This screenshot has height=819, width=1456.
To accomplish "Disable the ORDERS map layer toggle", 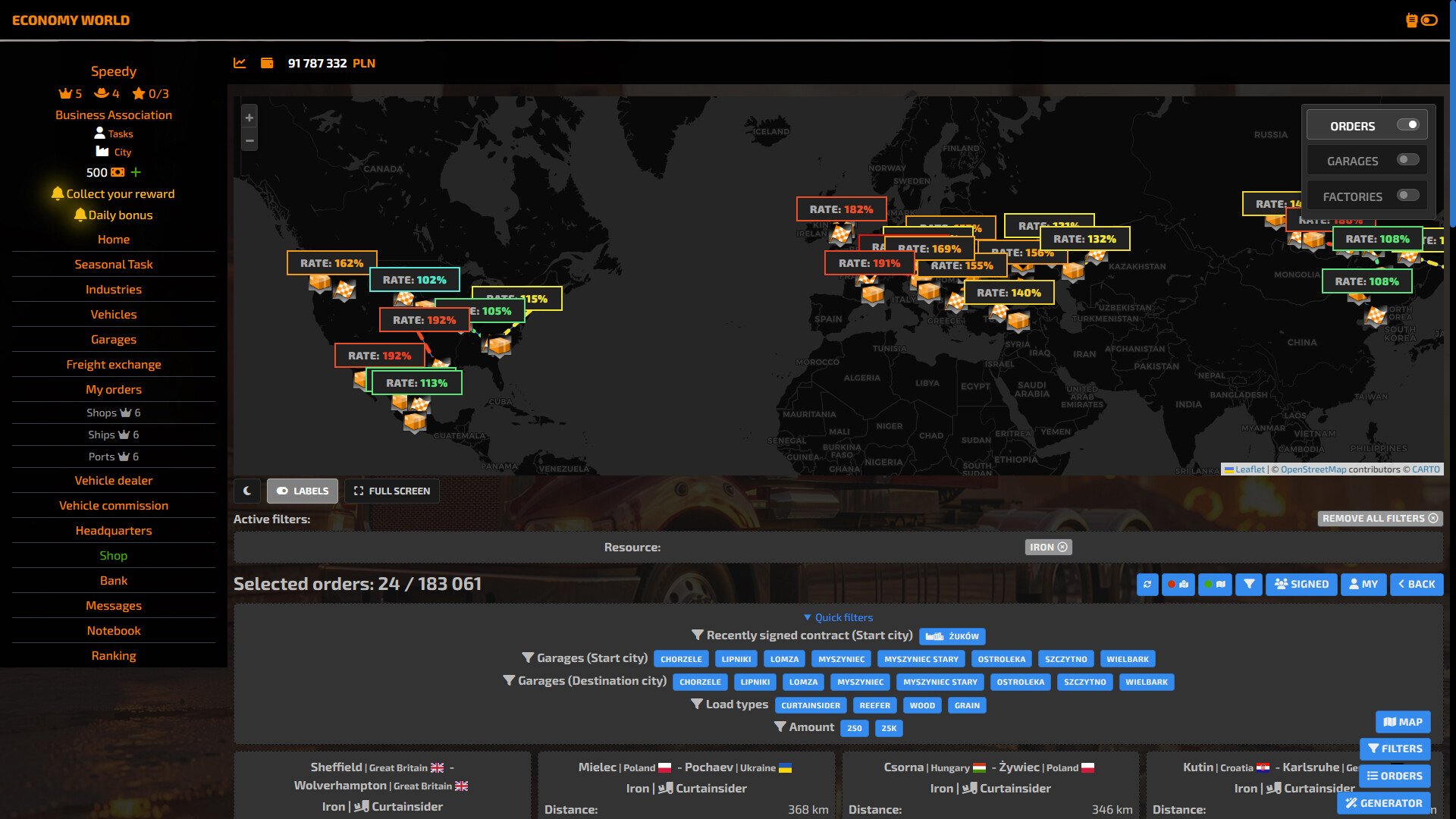I will coord(1407,125).
